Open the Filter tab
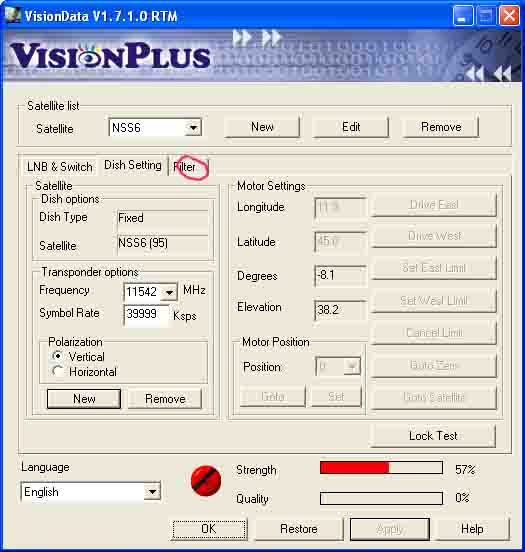The height and width of the screenshot is (552, 525). pyautogui.click(x=185, y=167)
